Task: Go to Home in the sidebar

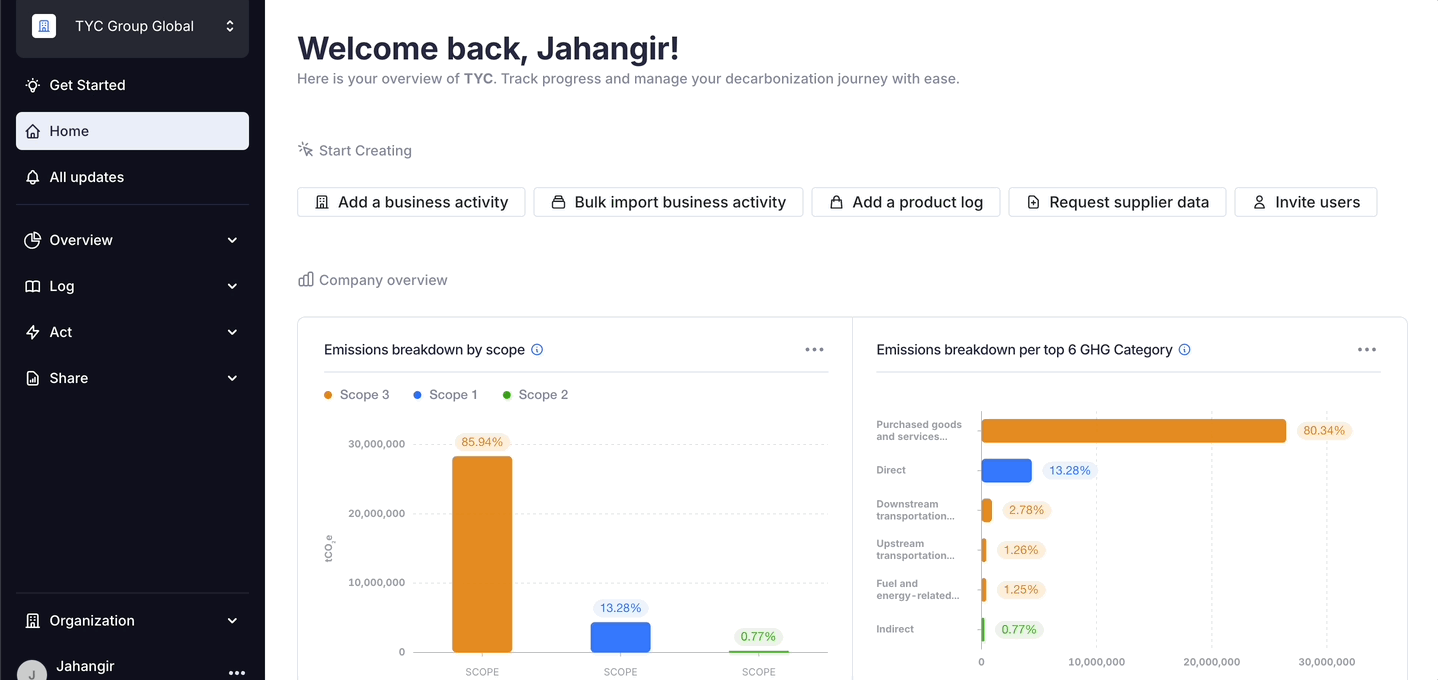Action: click(132, 131)
